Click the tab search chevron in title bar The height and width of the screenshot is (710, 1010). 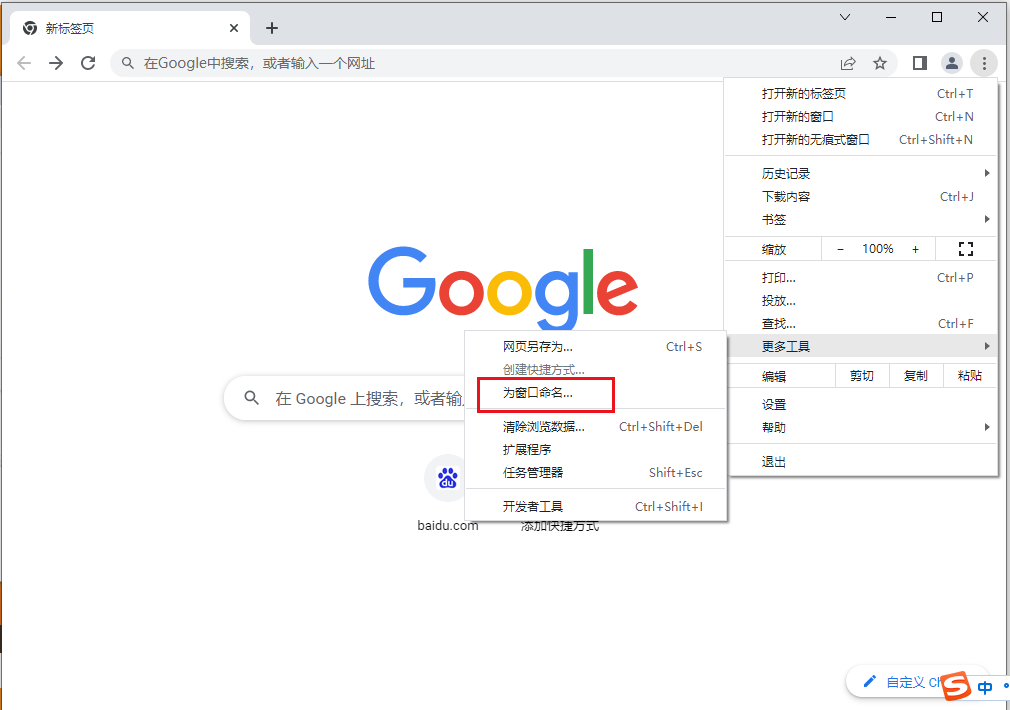[x=845, y=17]
